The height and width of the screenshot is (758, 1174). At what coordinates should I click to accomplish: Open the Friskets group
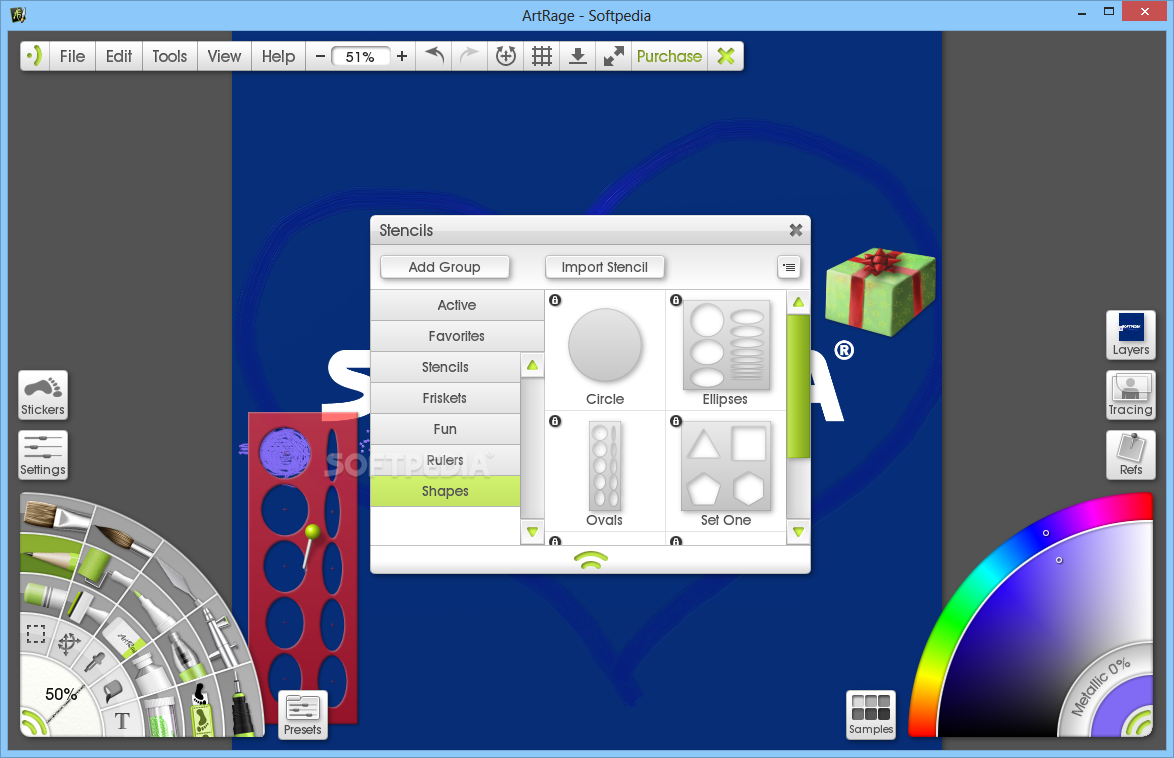[445, 398]
